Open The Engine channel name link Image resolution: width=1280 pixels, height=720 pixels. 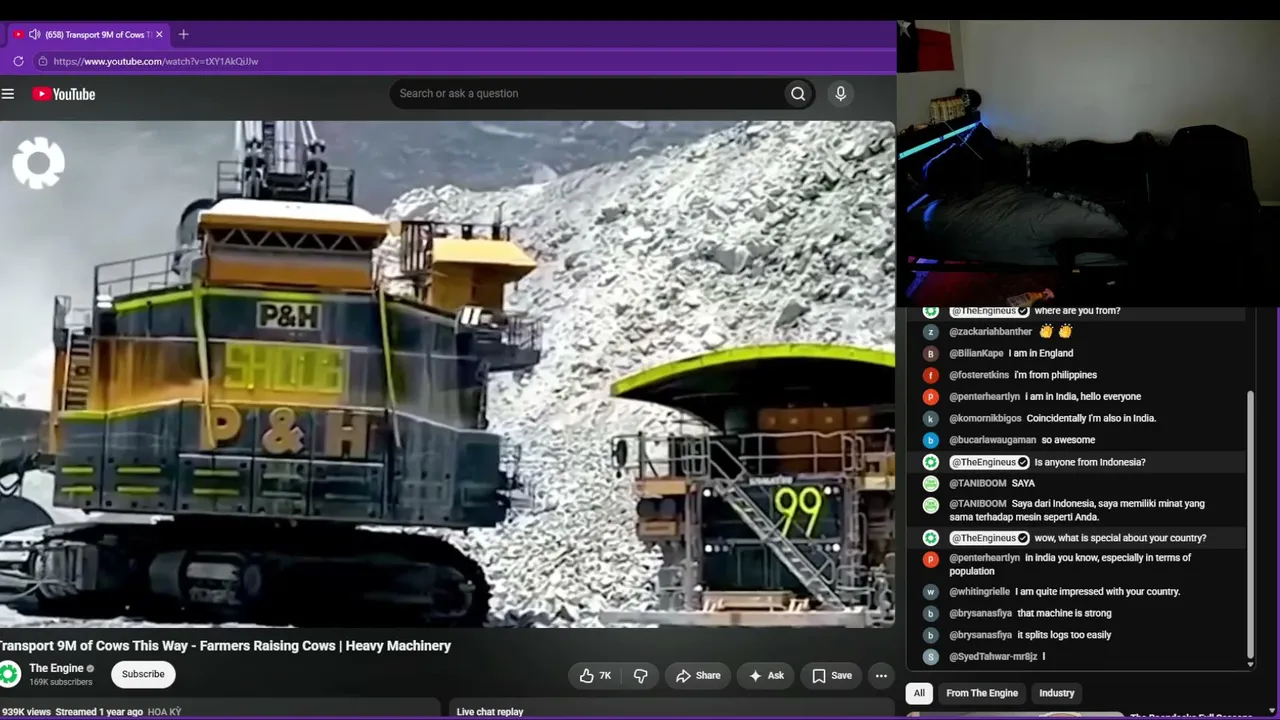(x=56, y=668)
